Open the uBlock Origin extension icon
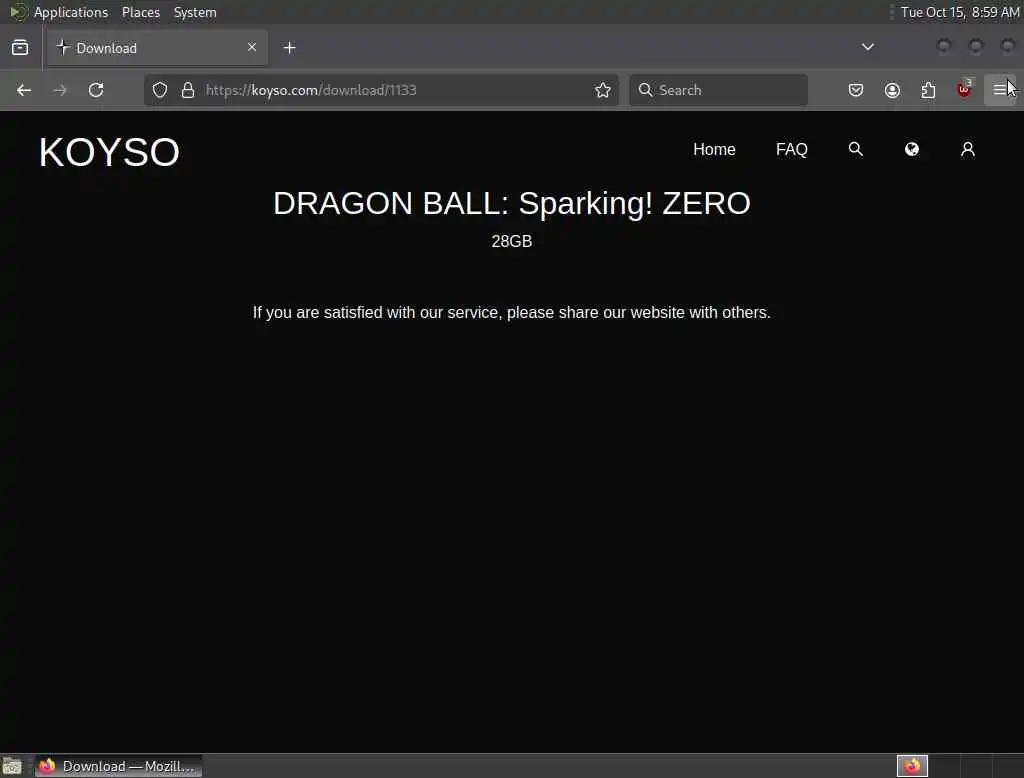This screenshot has width=1024, height=778. click(964, 89)
